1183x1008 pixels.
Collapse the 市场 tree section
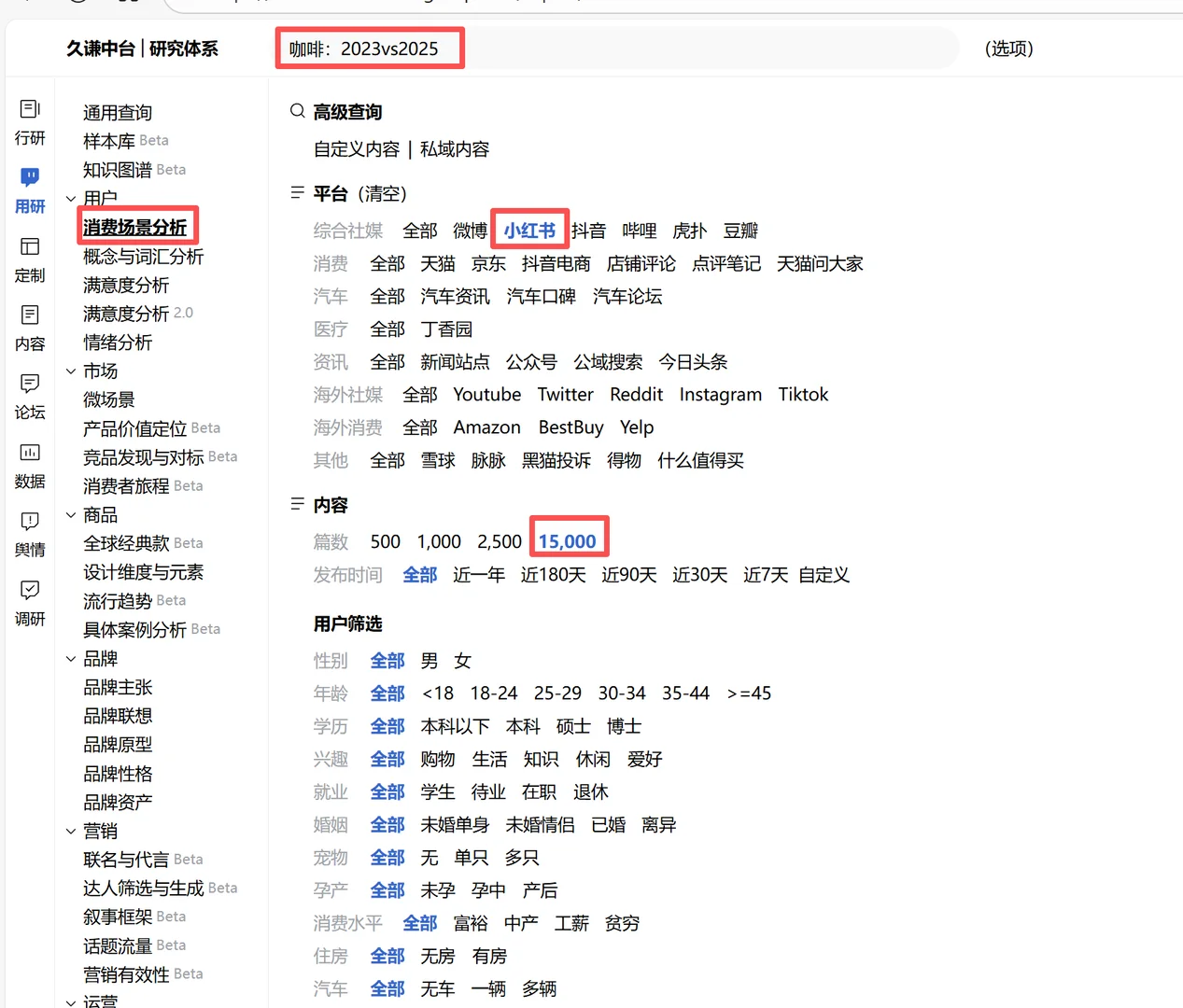click(71, 371)
